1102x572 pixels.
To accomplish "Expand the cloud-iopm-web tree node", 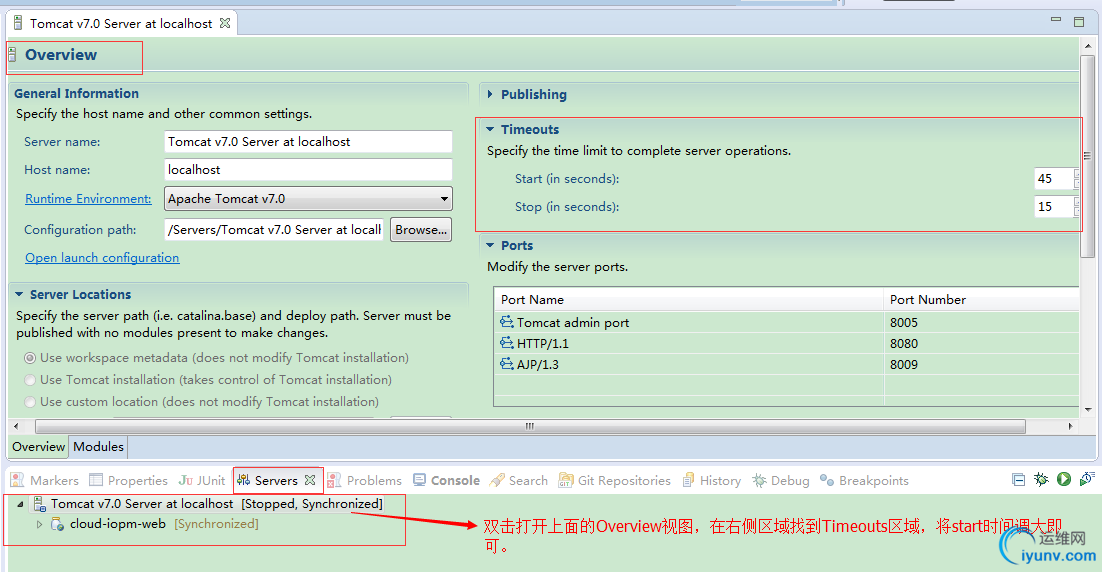I will tap(39, 524).
